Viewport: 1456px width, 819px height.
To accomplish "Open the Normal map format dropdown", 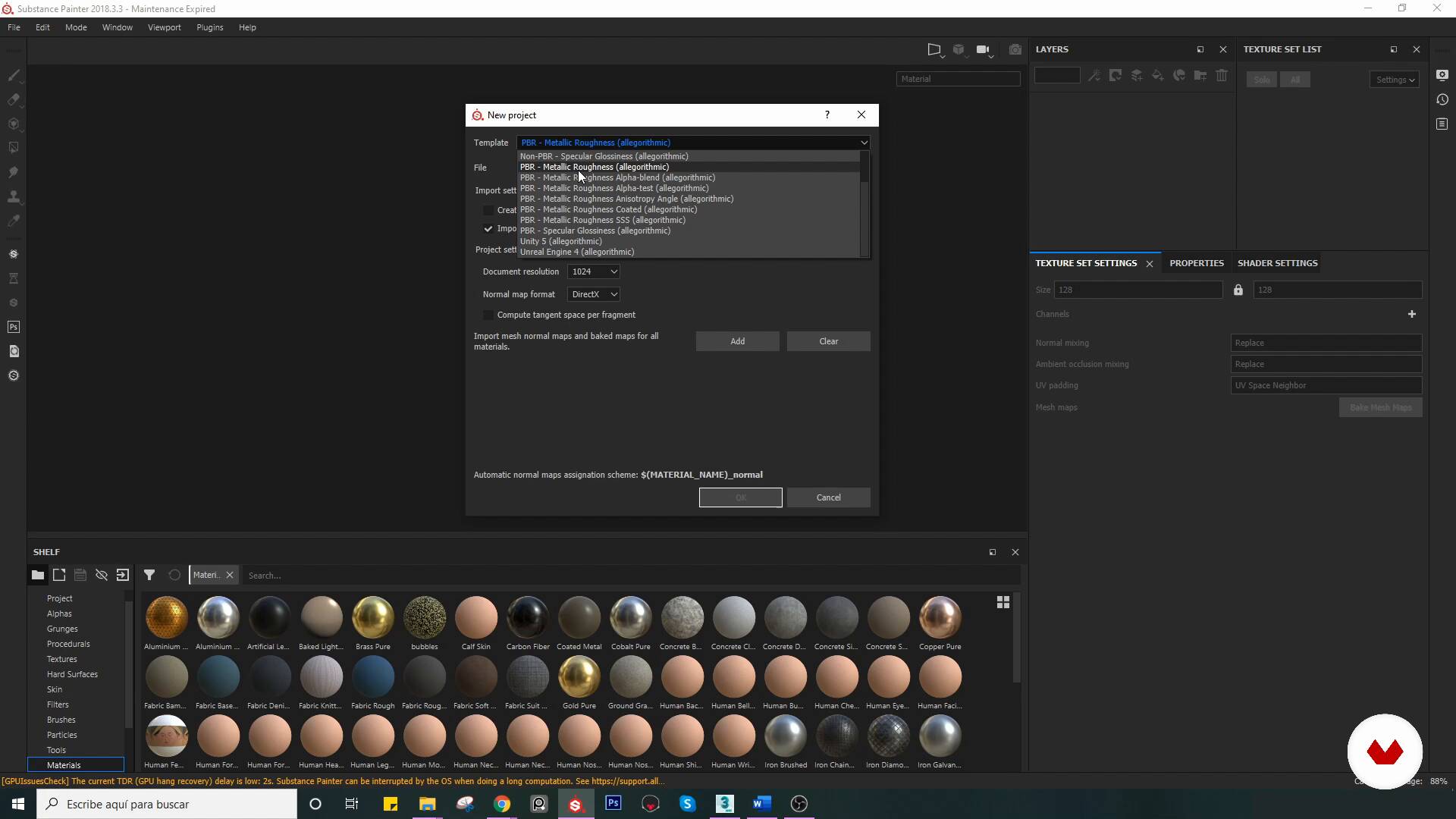I will (593, 294).
